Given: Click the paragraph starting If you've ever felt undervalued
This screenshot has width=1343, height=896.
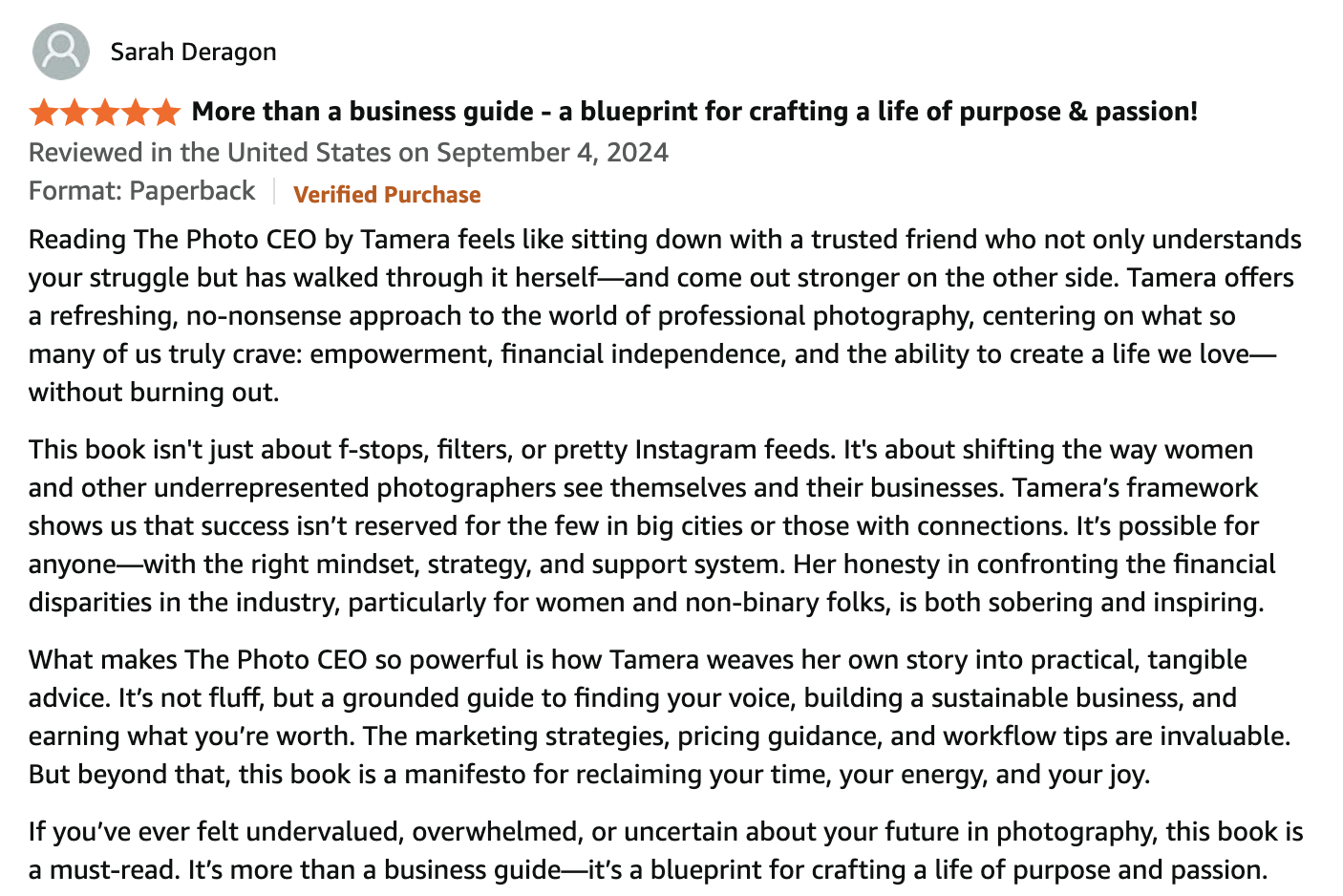Looking at the screenshot, I should [666, 850].
